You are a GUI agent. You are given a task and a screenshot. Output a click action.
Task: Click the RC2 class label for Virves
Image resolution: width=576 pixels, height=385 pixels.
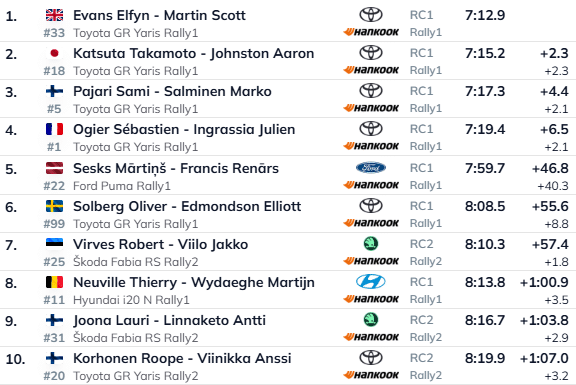(x=421, y=244)
